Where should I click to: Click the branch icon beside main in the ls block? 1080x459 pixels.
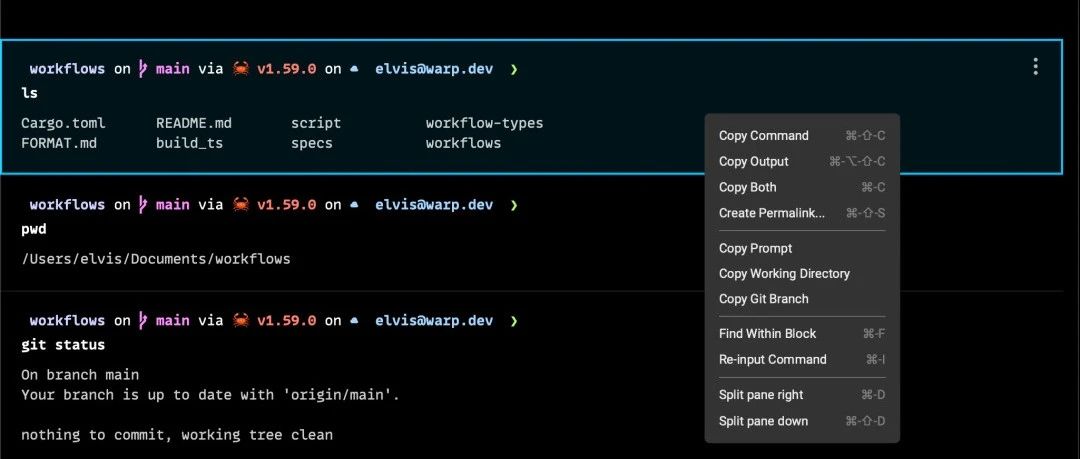[143, 68]
